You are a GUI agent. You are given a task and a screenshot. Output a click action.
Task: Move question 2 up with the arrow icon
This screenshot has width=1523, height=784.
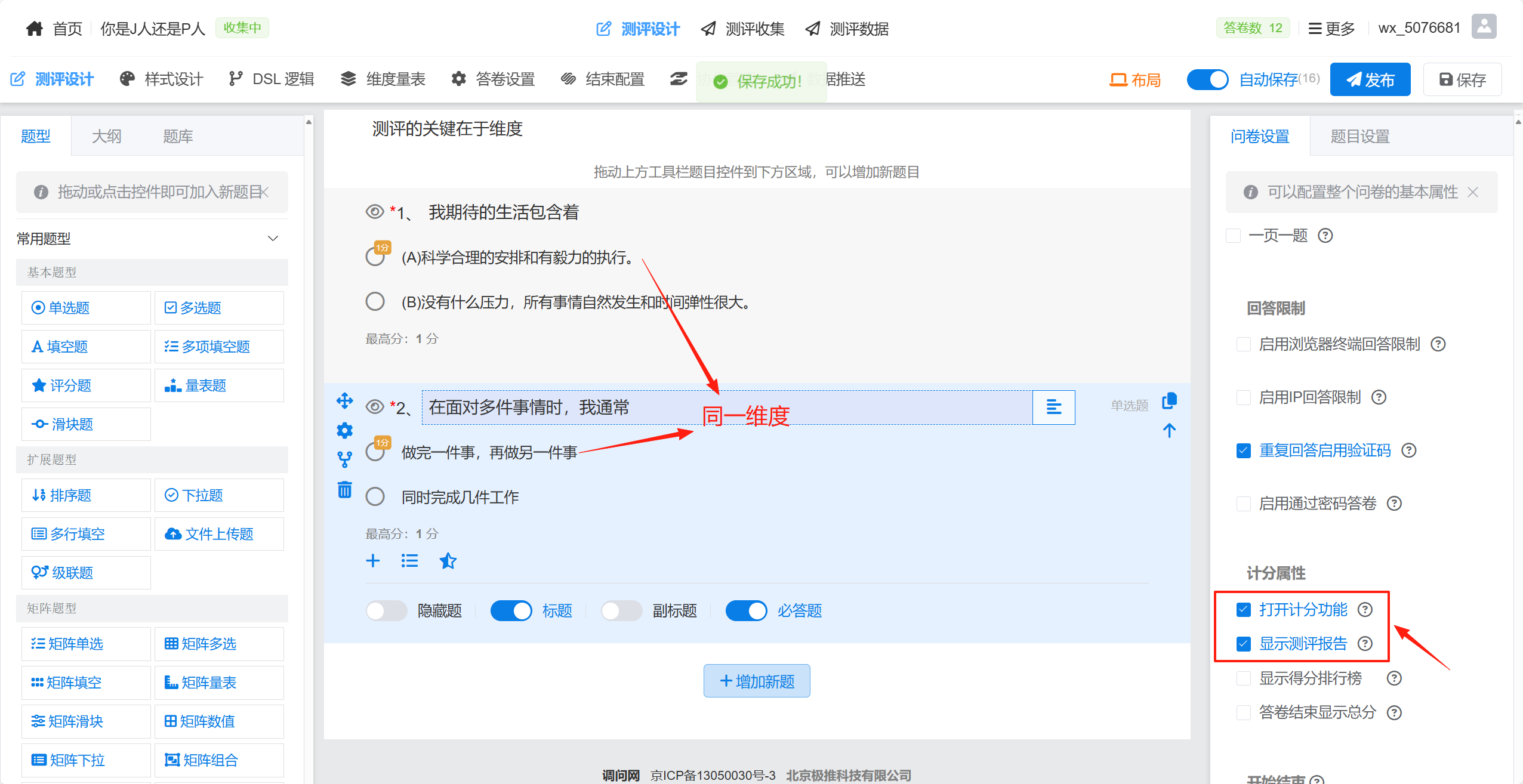(1169, 431)
